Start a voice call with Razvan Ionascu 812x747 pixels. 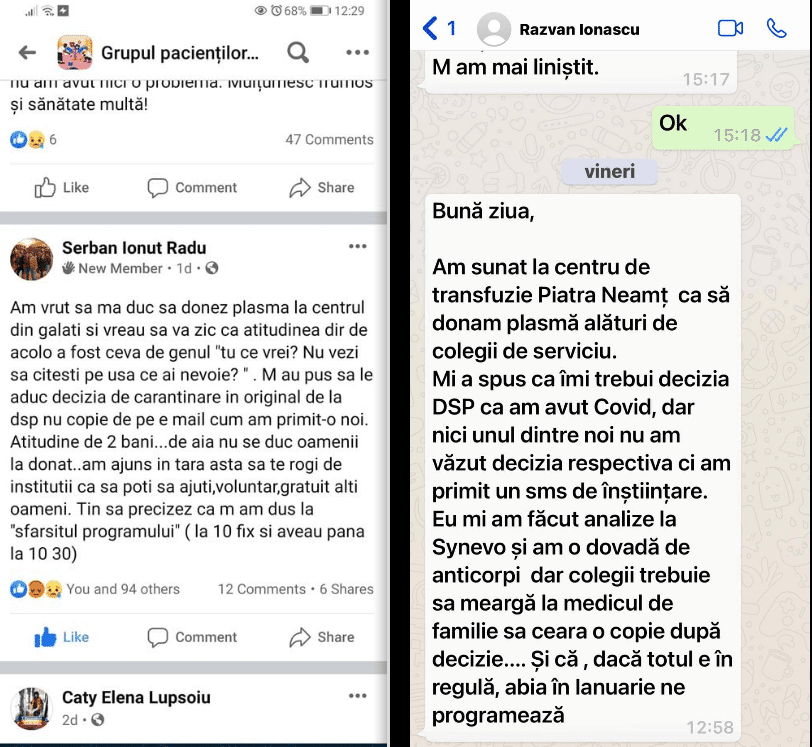776,28
